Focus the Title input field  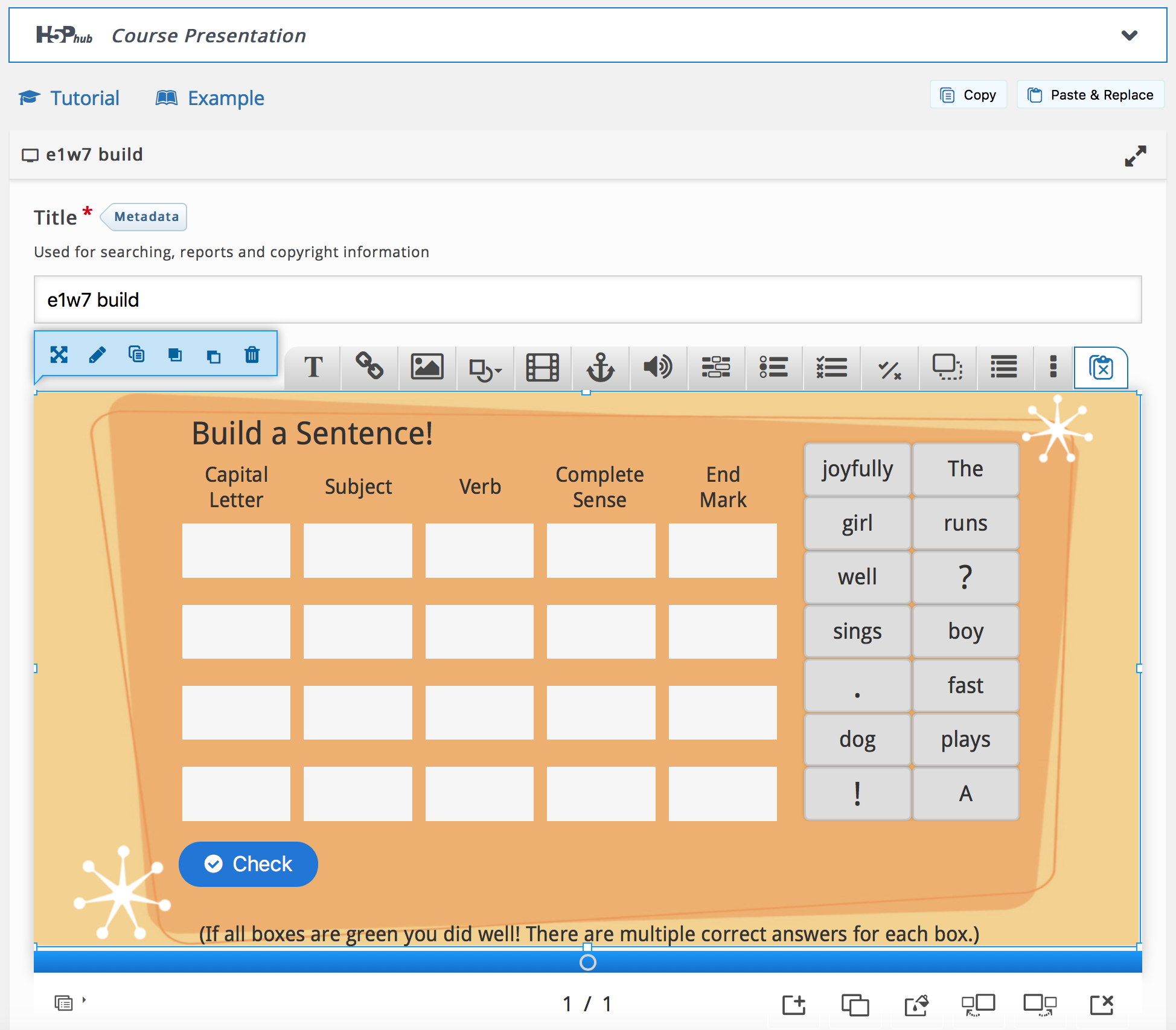587,299
